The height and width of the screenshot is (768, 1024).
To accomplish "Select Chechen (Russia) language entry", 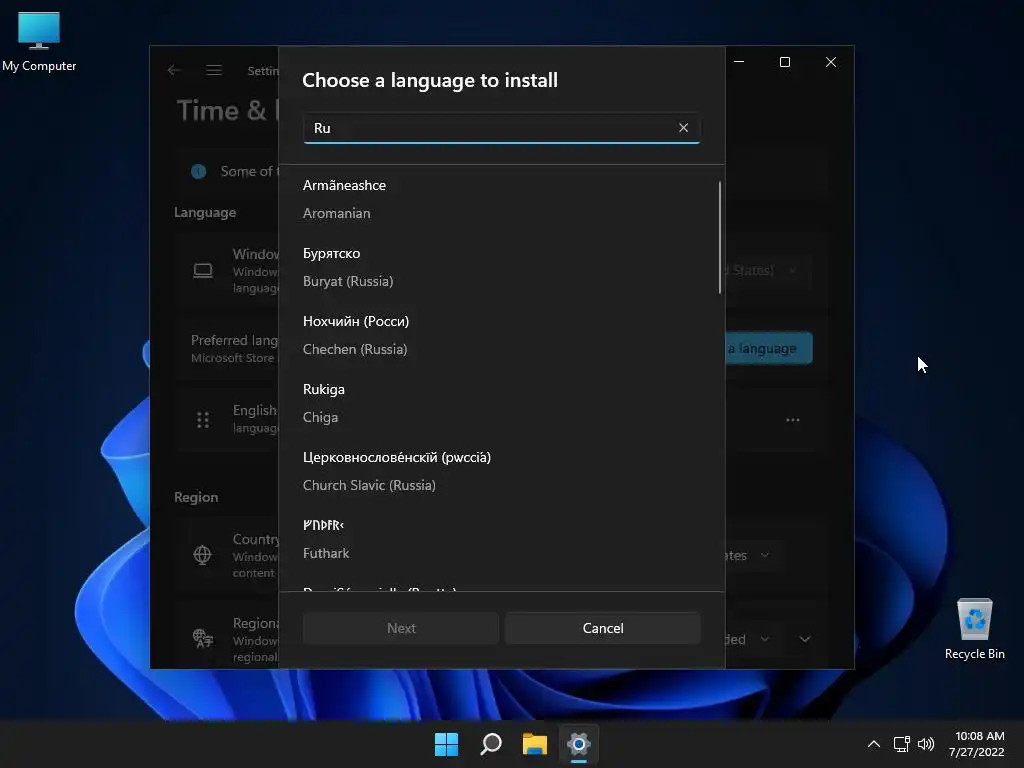I will pyautogui.click(x=501, y=335).
